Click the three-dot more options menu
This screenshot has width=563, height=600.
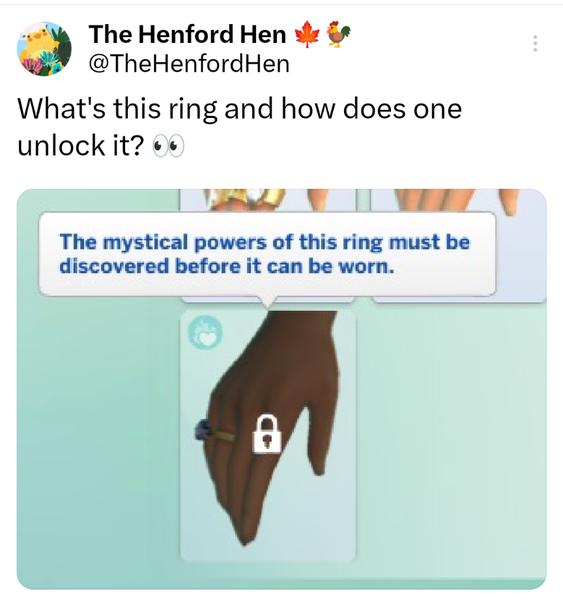point(535,43)
